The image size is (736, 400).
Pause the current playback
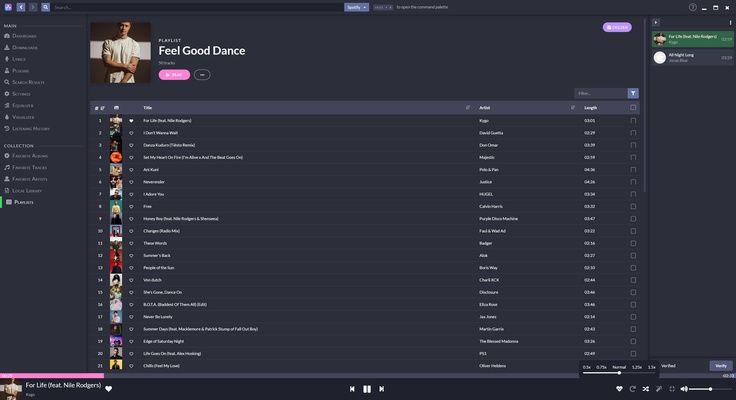pyautogui.click(x=367, y=389)
